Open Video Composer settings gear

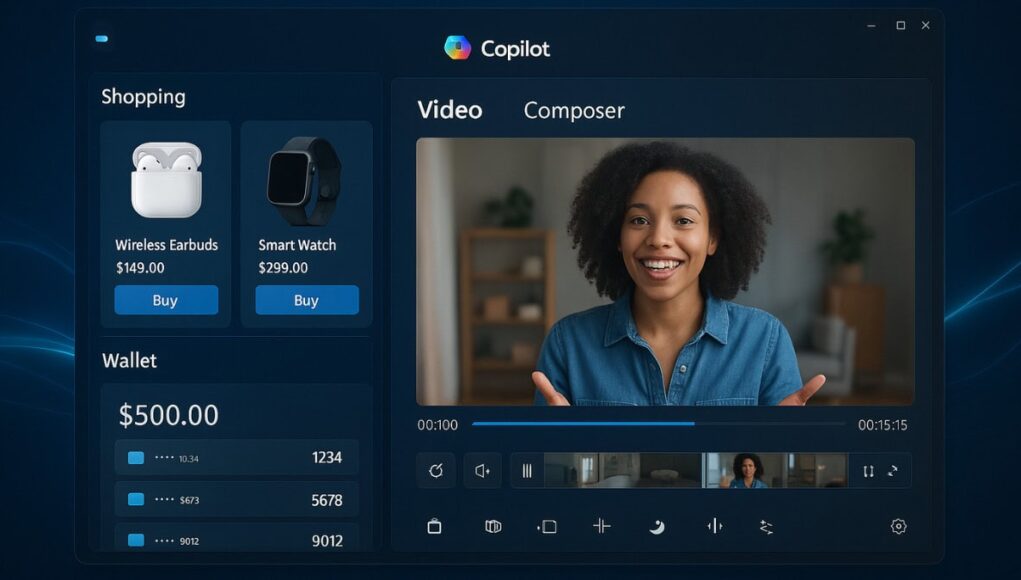point(898,525)
